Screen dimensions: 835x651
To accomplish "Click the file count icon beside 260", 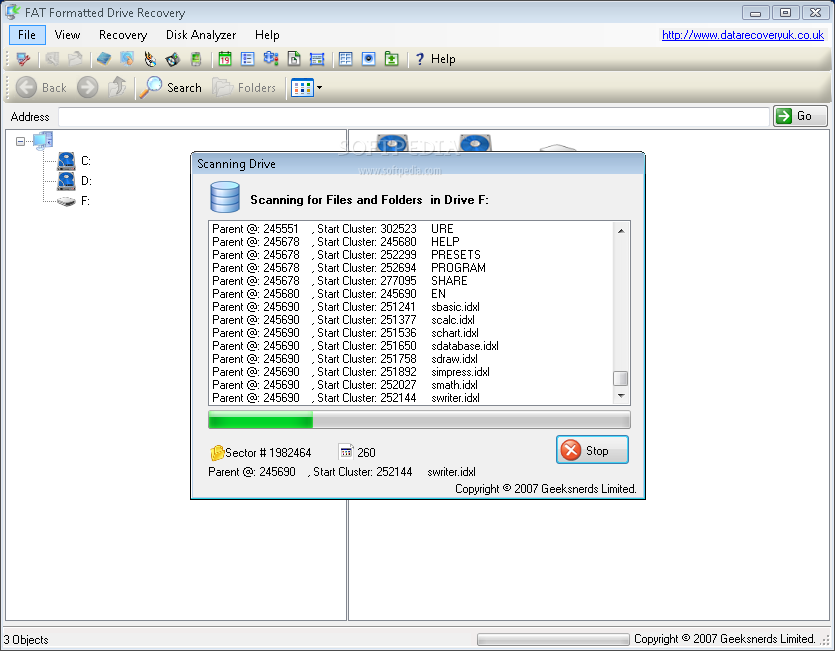I will [x=346, y=452].
